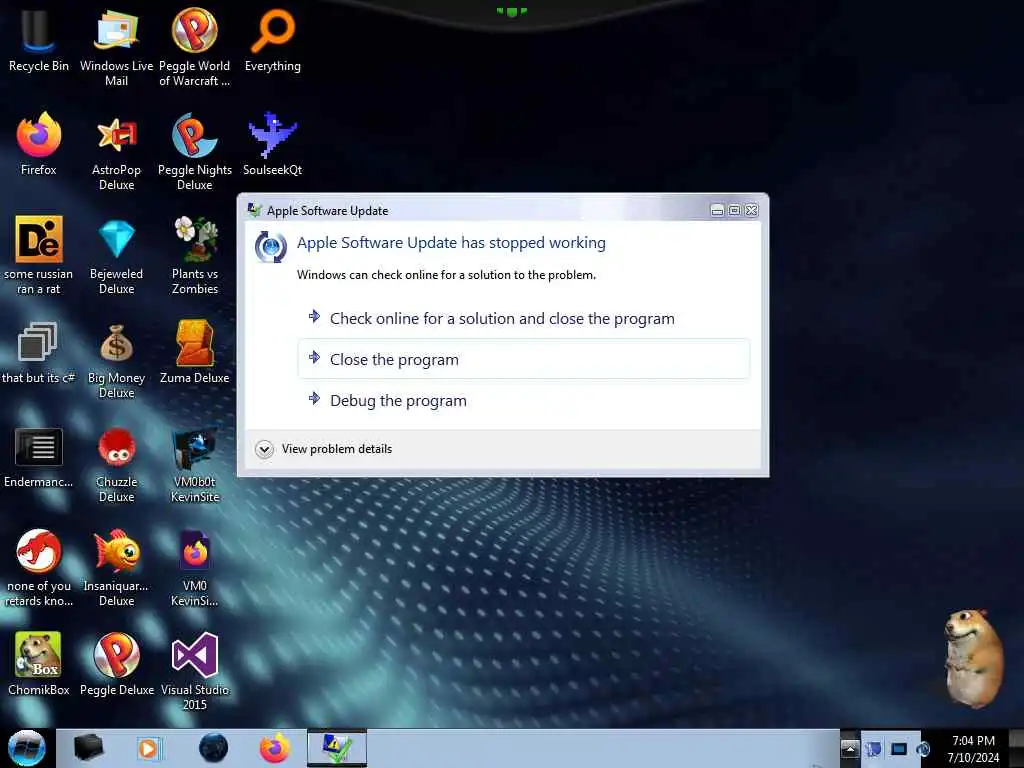Screen dimensions: 1024x768
Task: Select Peggle World of Warcraft icon
Action: (x=195, y=46)
